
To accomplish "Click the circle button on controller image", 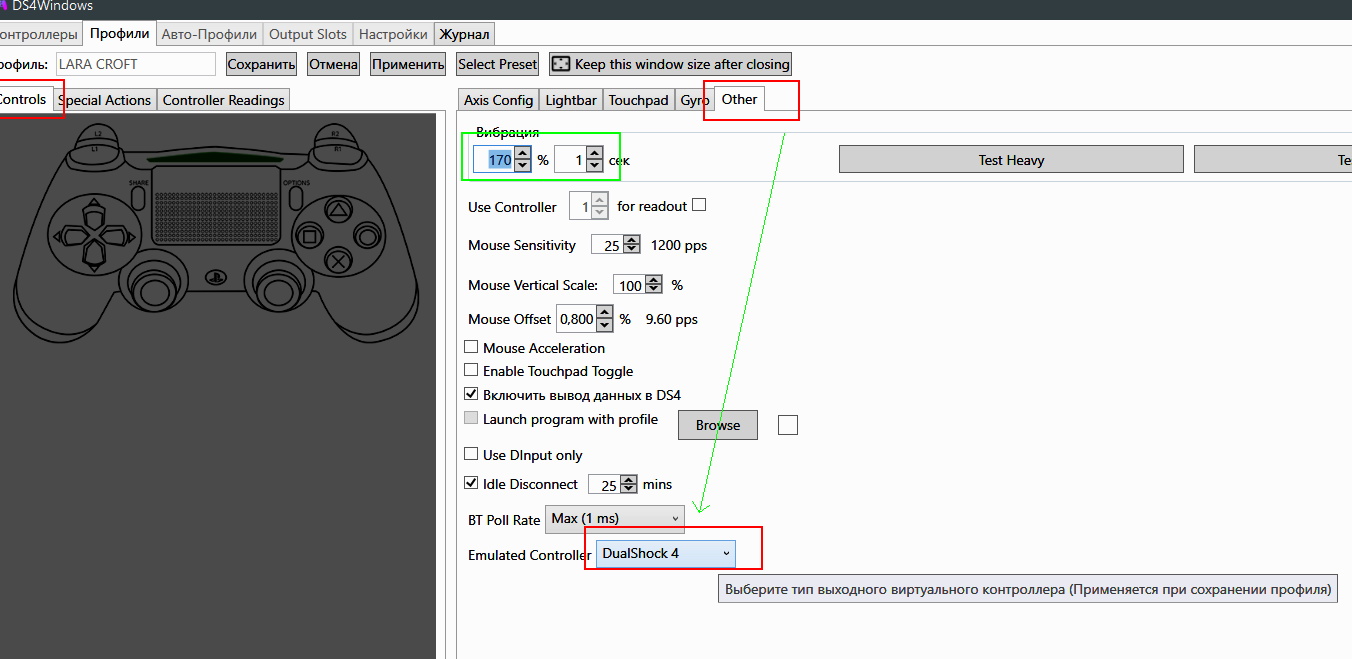I will point(368,238).
